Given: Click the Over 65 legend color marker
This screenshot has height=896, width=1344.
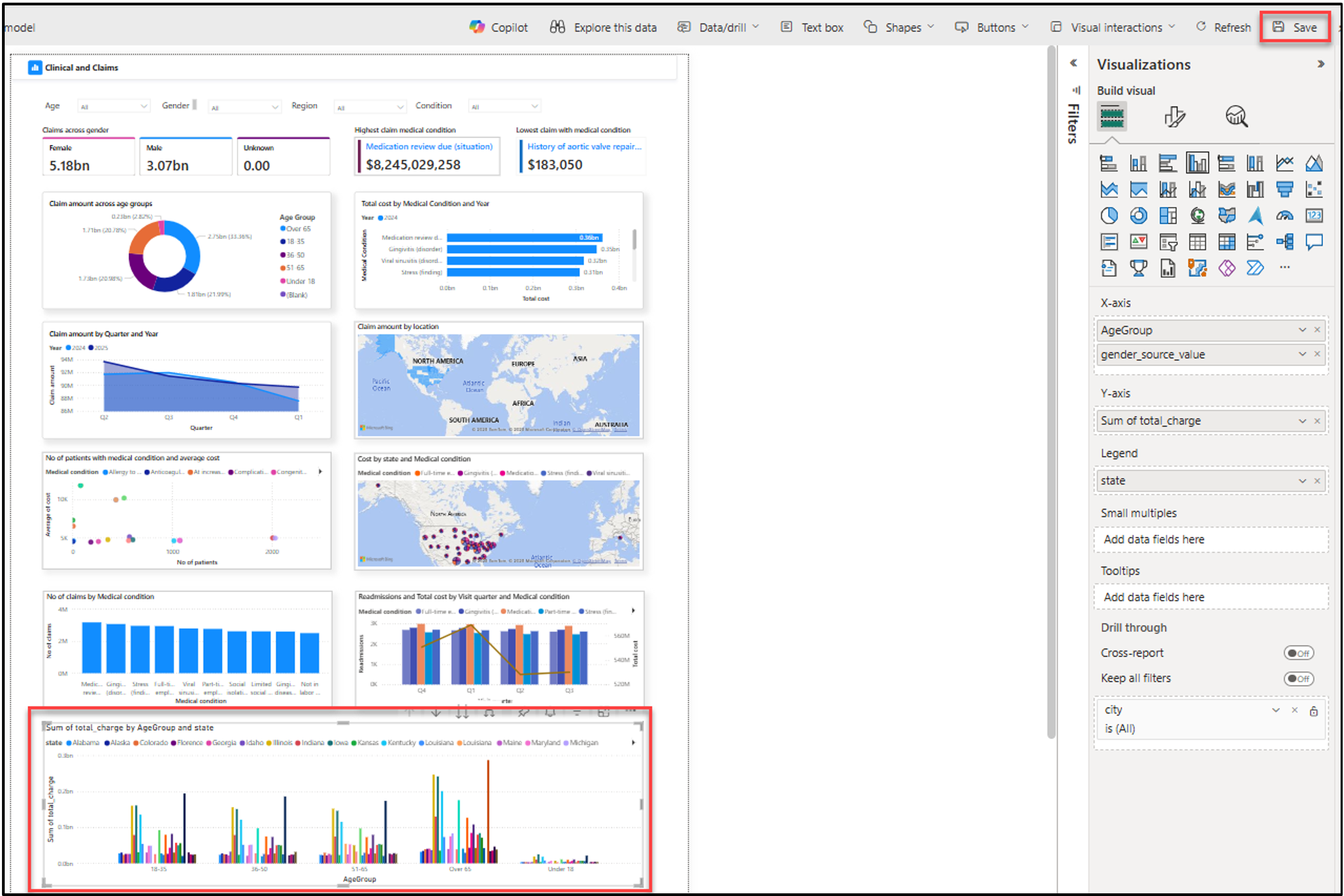Looking at the screenshot, I should pos(282,229).
